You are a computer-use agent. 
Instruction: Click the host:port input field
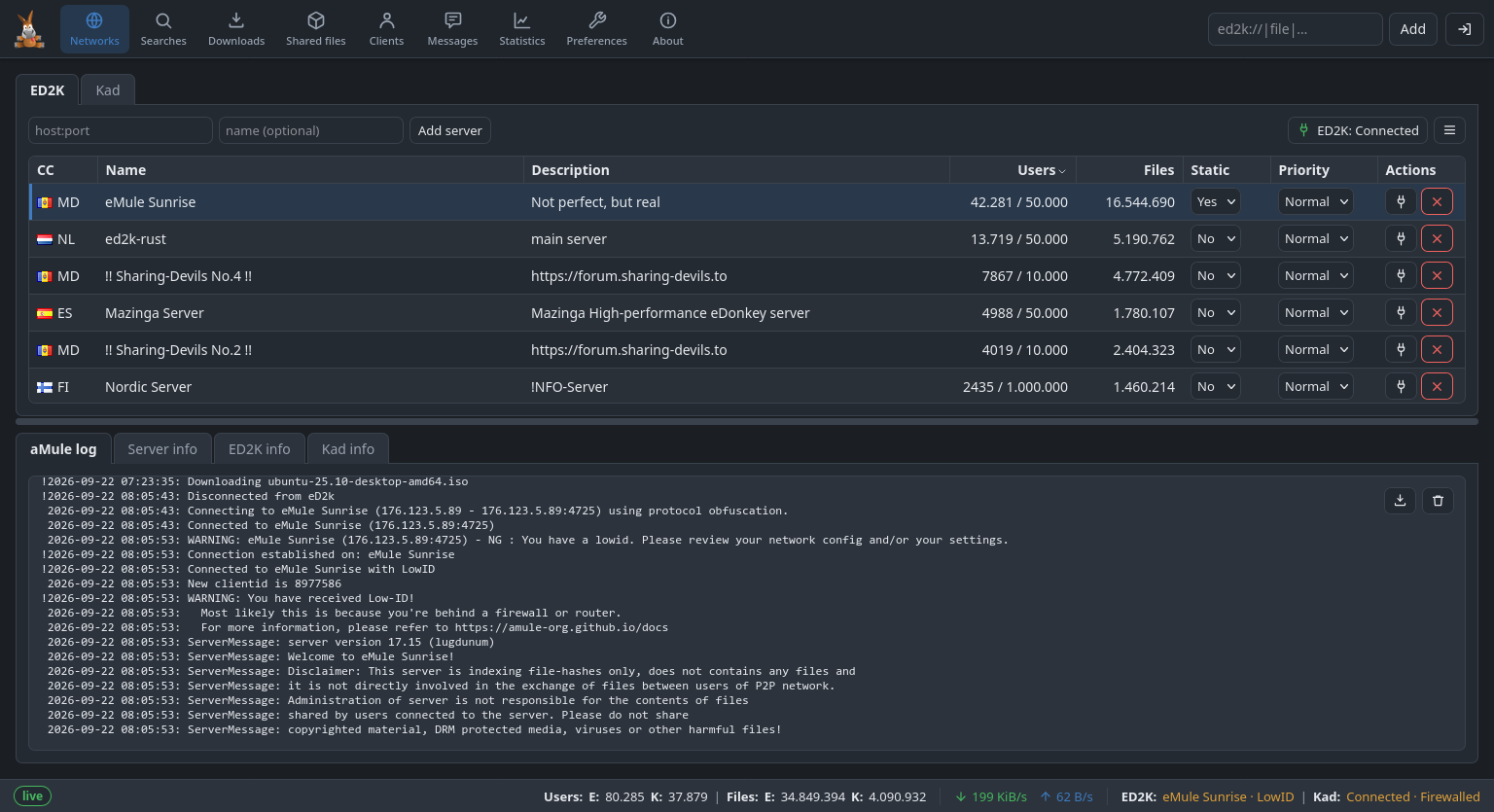tap(121, 130)
